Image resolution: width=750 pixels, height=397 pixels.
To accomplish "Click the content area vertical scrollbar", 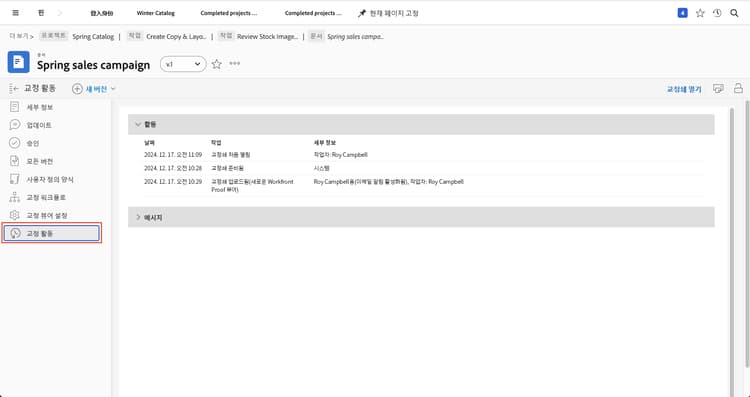I will (731, 253).
